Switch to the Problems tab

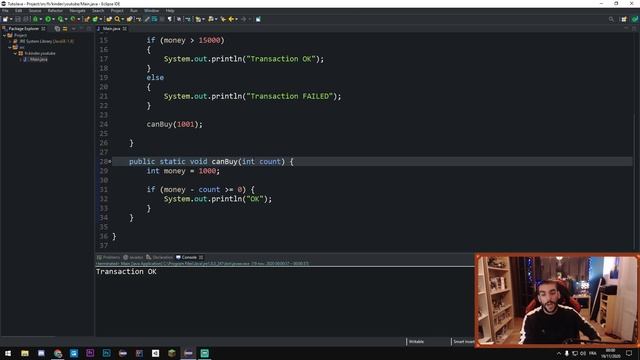click(109, 257)
